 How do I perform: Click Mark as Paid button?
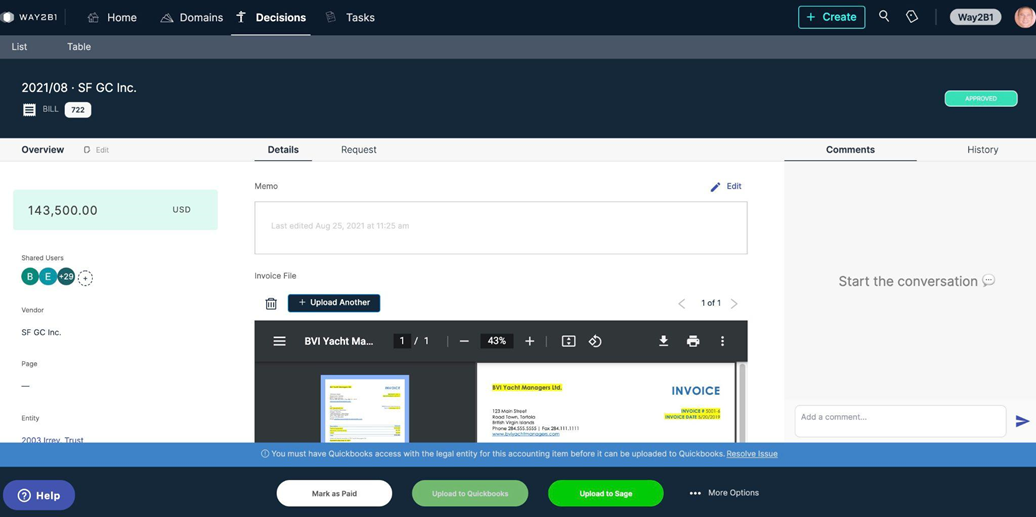[334, 493]
